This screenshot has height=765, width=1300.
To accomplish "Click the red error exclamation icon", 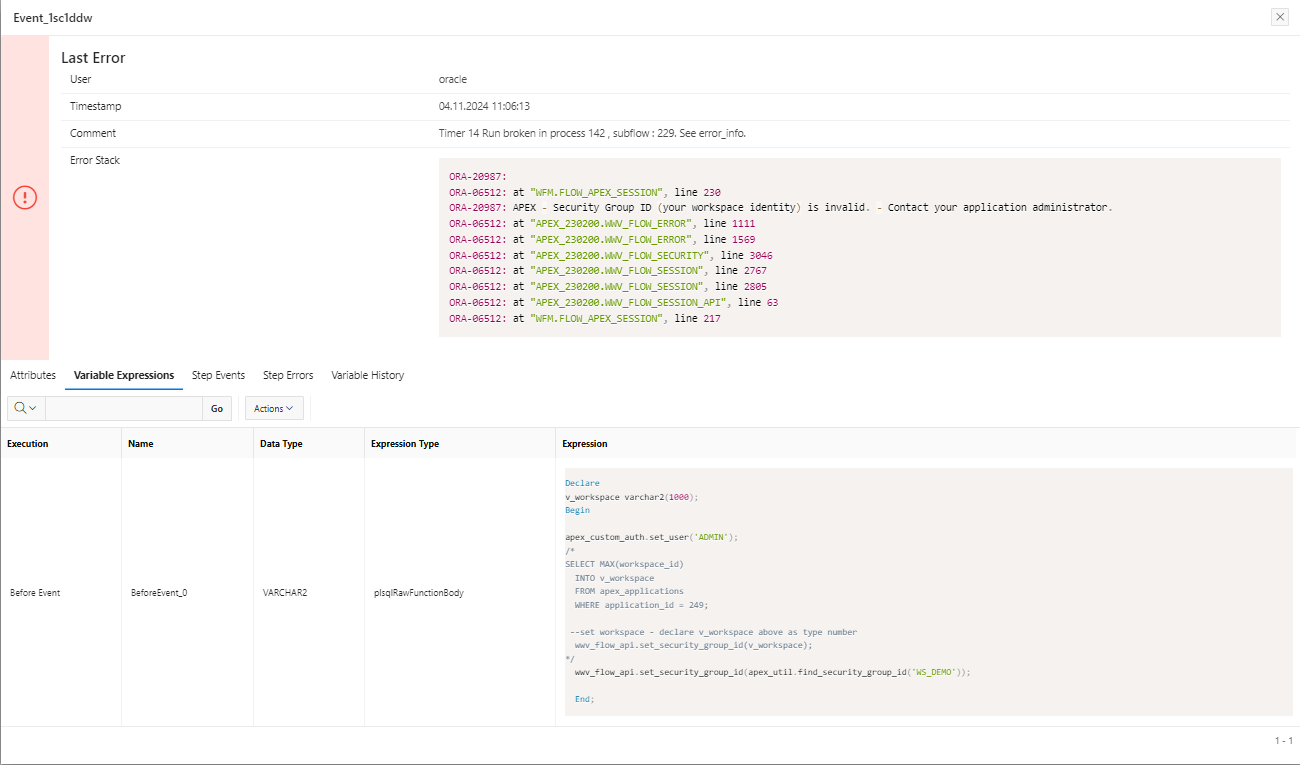I will click(25, 198).
